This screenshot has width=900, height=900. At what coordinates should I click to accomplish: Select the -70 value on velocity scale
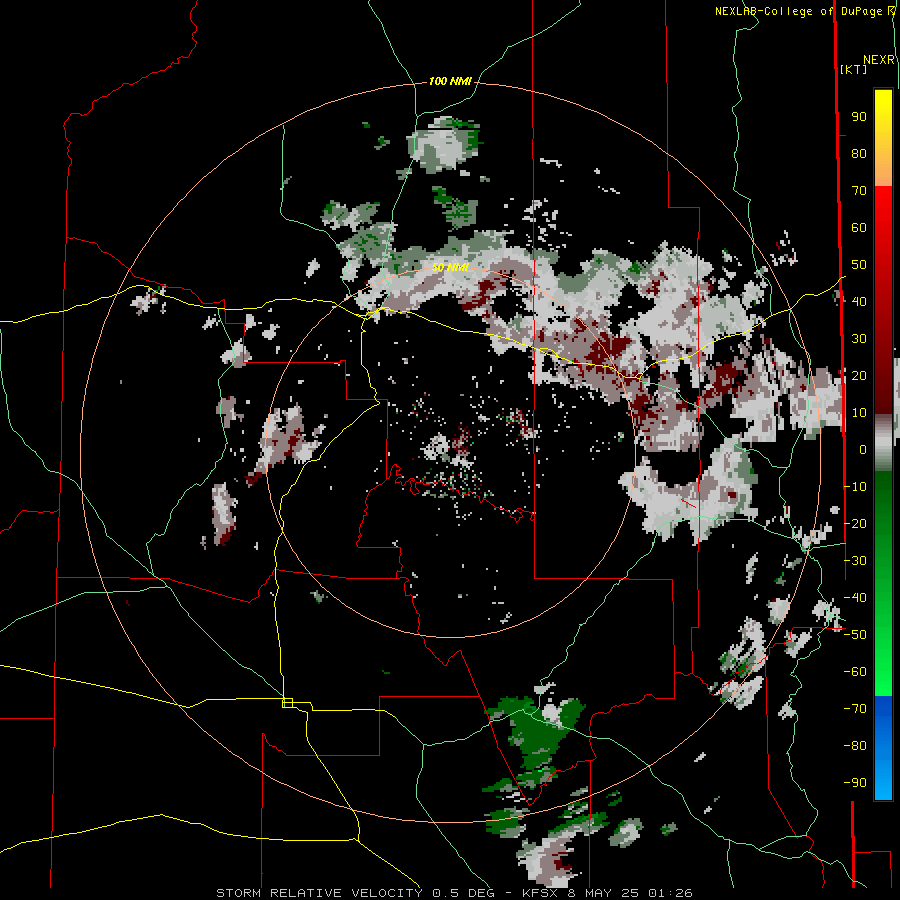(855, 709)
